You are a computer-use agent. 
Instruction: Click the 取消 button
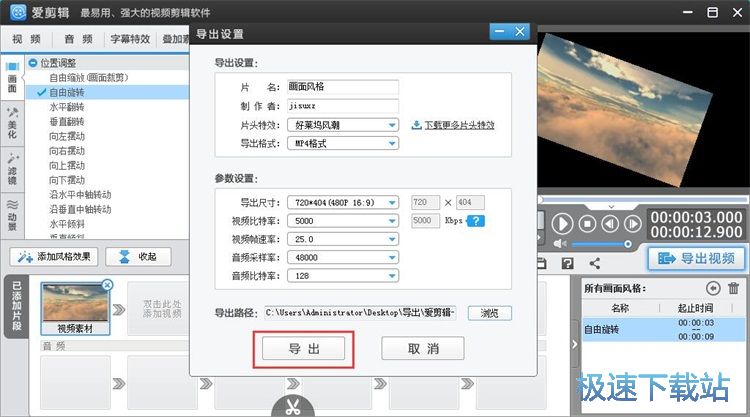coord(423,349)
